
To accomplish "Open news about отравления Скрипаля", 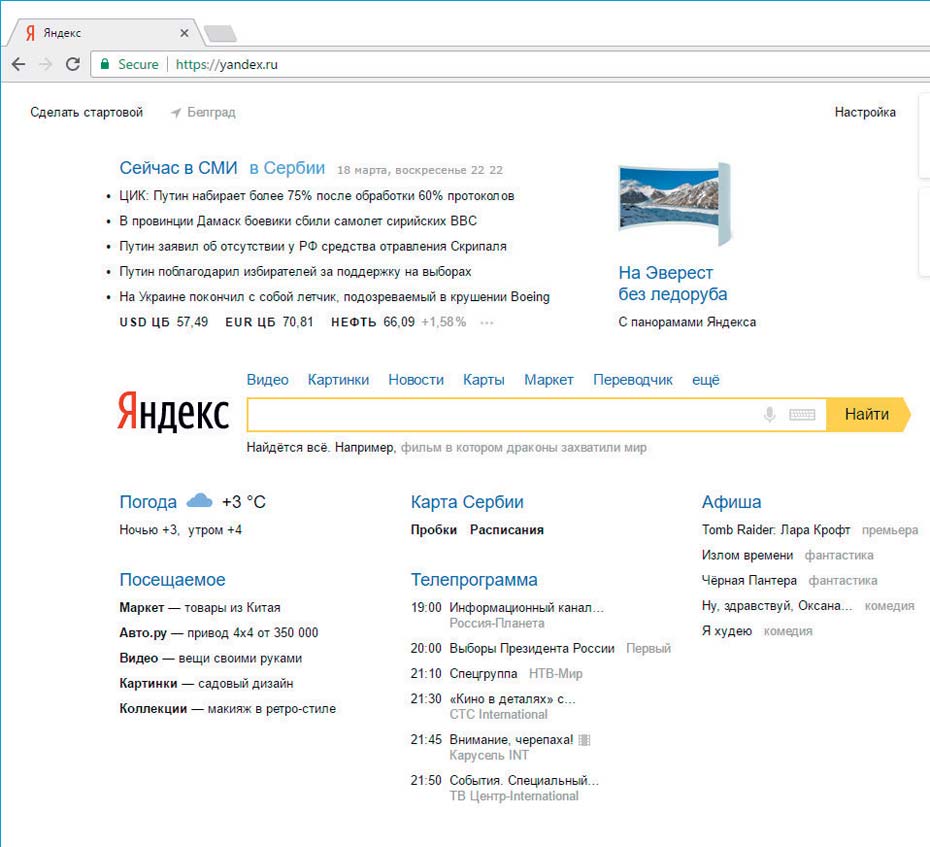I will (313, 246).
